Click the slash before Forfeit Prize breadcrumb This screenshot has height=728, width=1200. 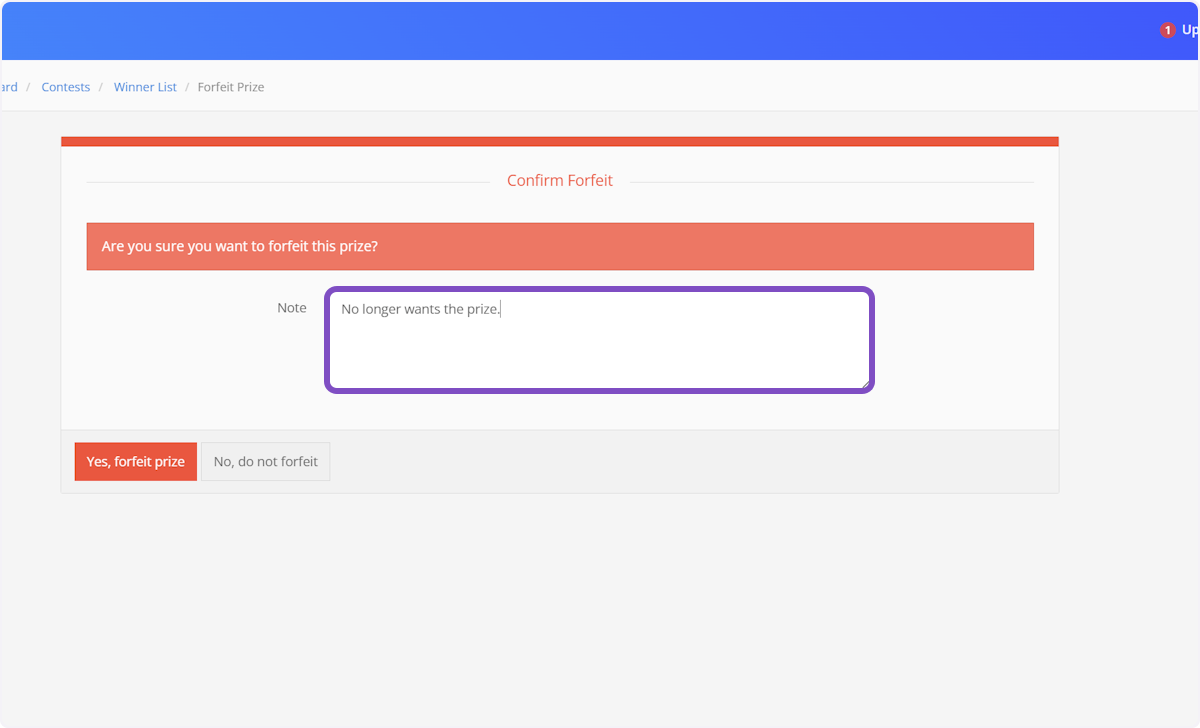(187, 87)
